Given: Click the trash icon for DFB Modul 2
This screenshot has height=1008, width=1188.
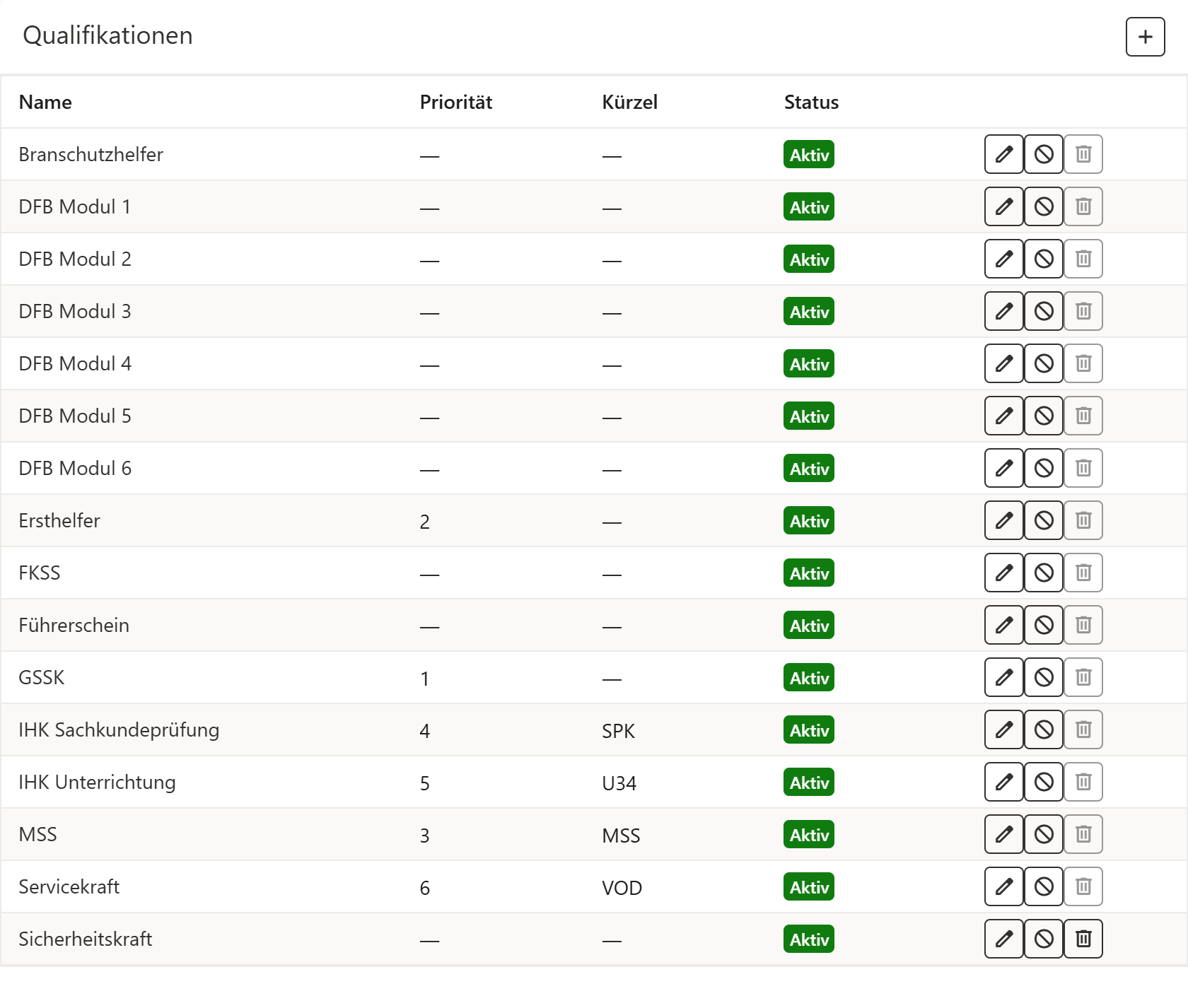Looking at the screenshot, I should click(x=1083, y=259).
